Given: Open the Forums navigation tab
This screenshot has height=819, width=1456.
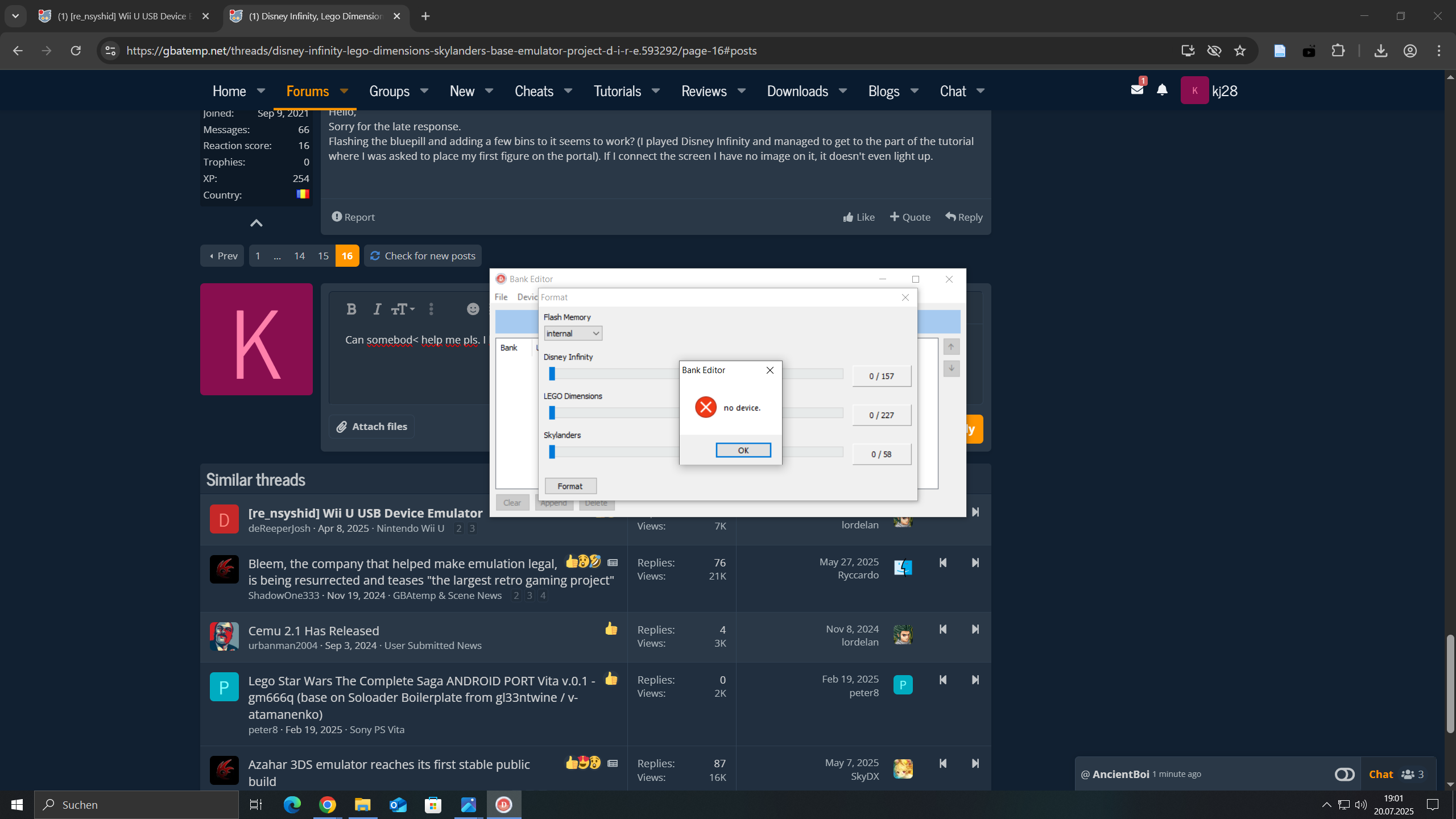Looking at the screenshot, I should (308, 91).
